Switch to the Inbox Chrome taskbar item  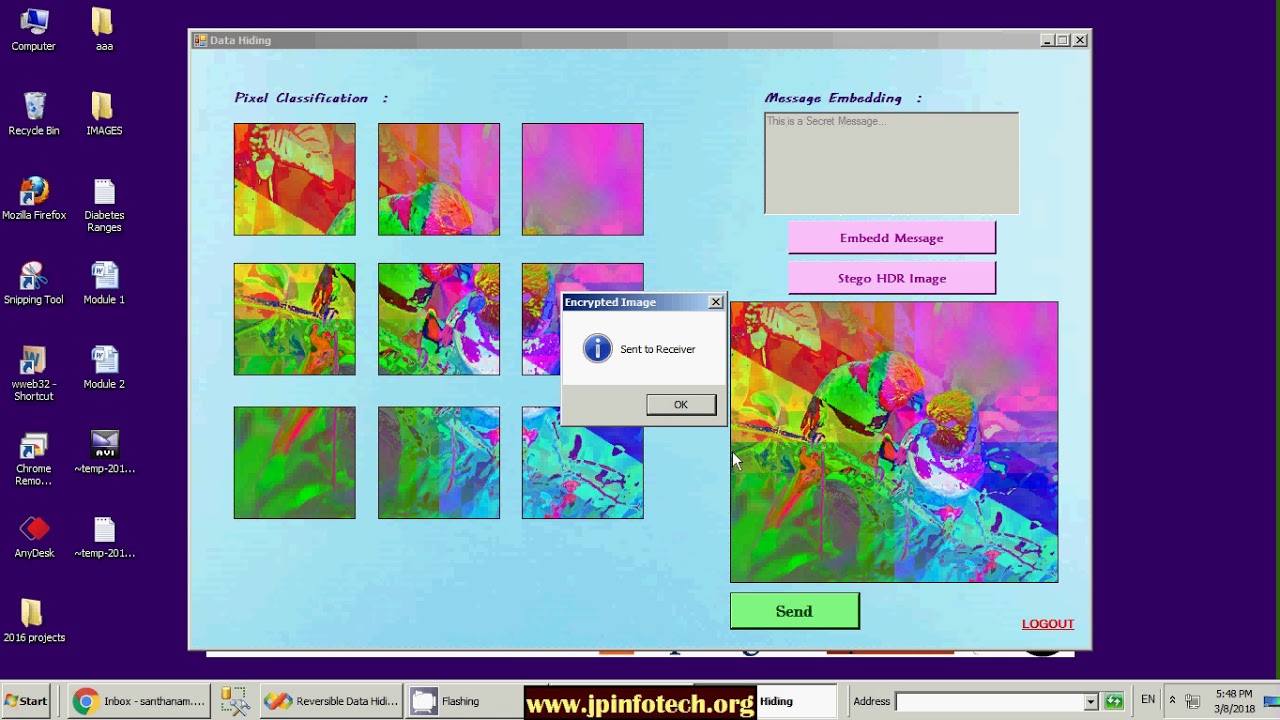[139, 701]
